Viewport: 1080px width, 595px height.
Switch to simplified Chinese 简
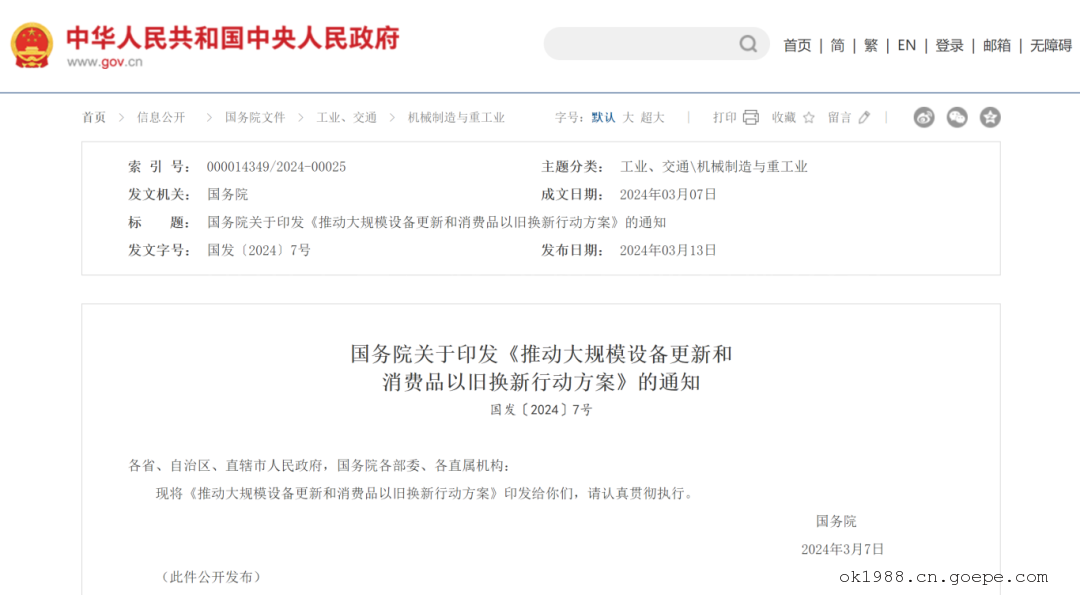838,45
